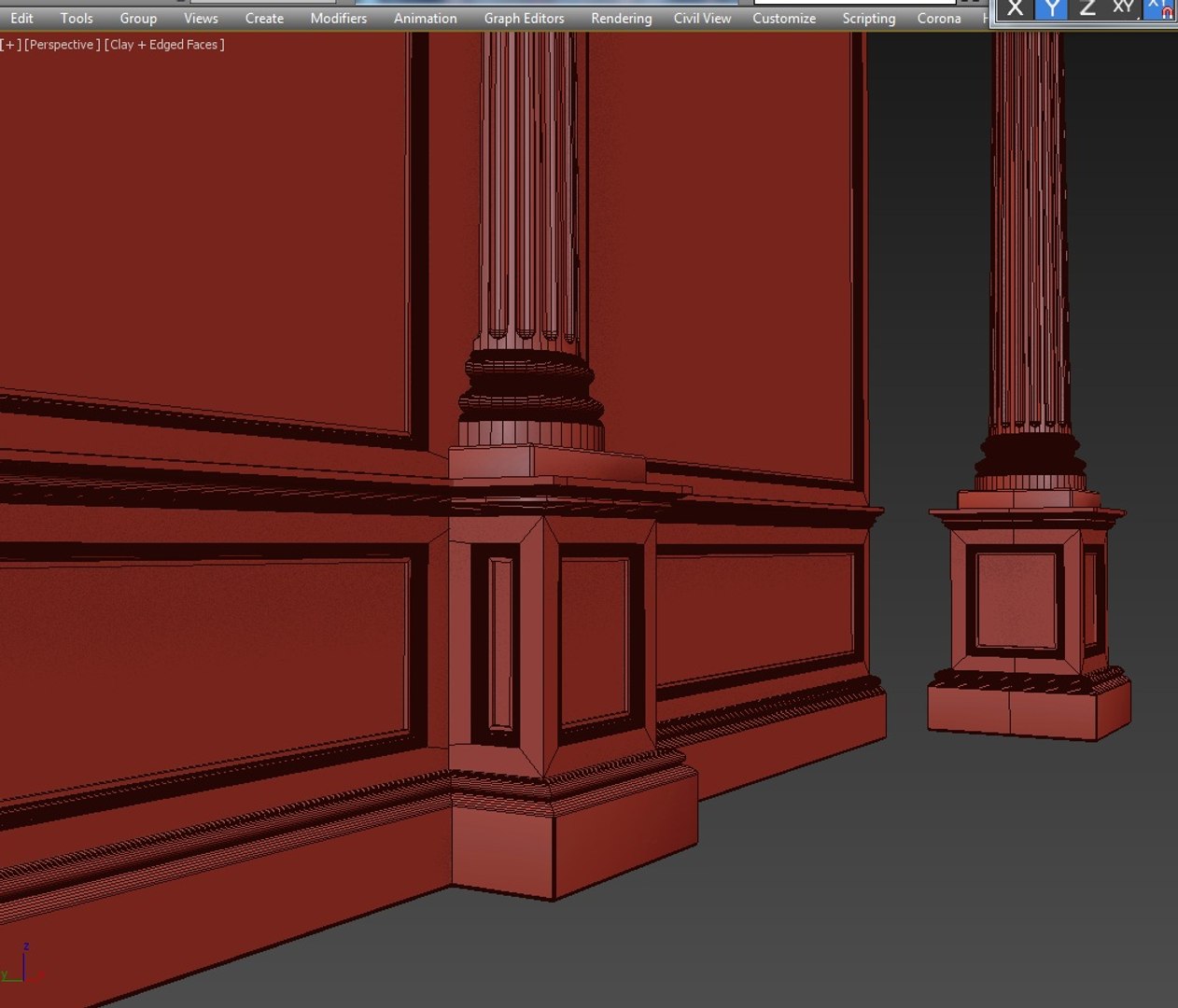Open the Tools menu

tap(77, 18)
